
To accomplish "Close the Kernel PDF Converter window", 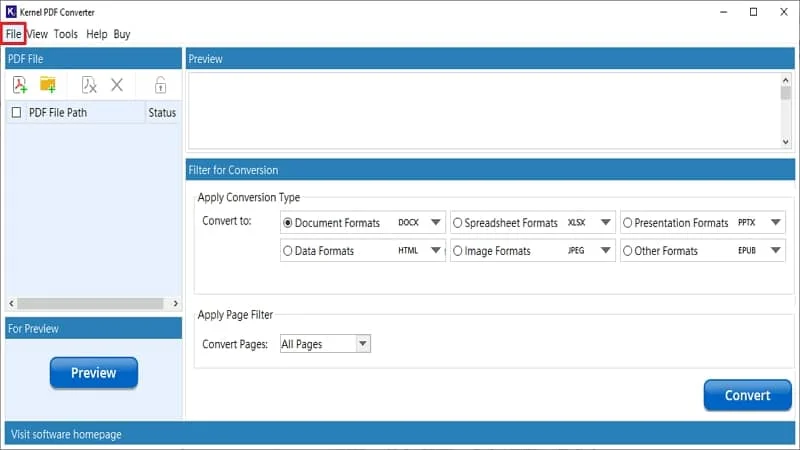I will point(784,12).
